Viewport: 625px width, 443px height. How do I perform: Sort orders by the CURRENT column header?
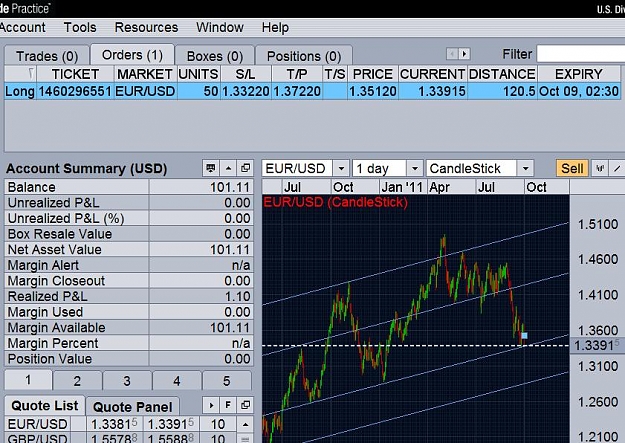[x=433, y=74]
